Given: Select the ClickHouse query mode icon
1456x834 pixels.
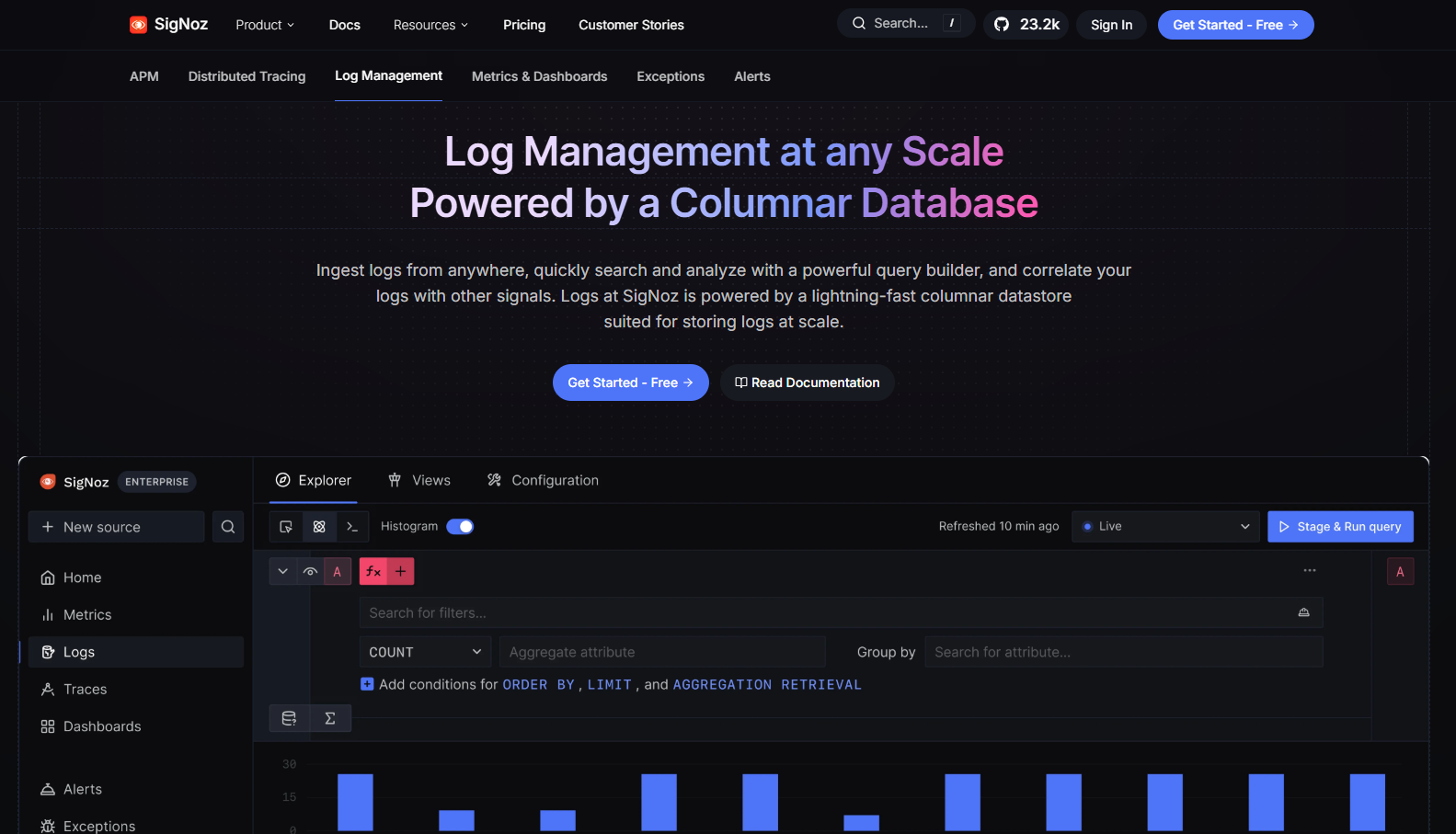Looking at the screenshot, I should pyautogui.click(x=319, y=527).
